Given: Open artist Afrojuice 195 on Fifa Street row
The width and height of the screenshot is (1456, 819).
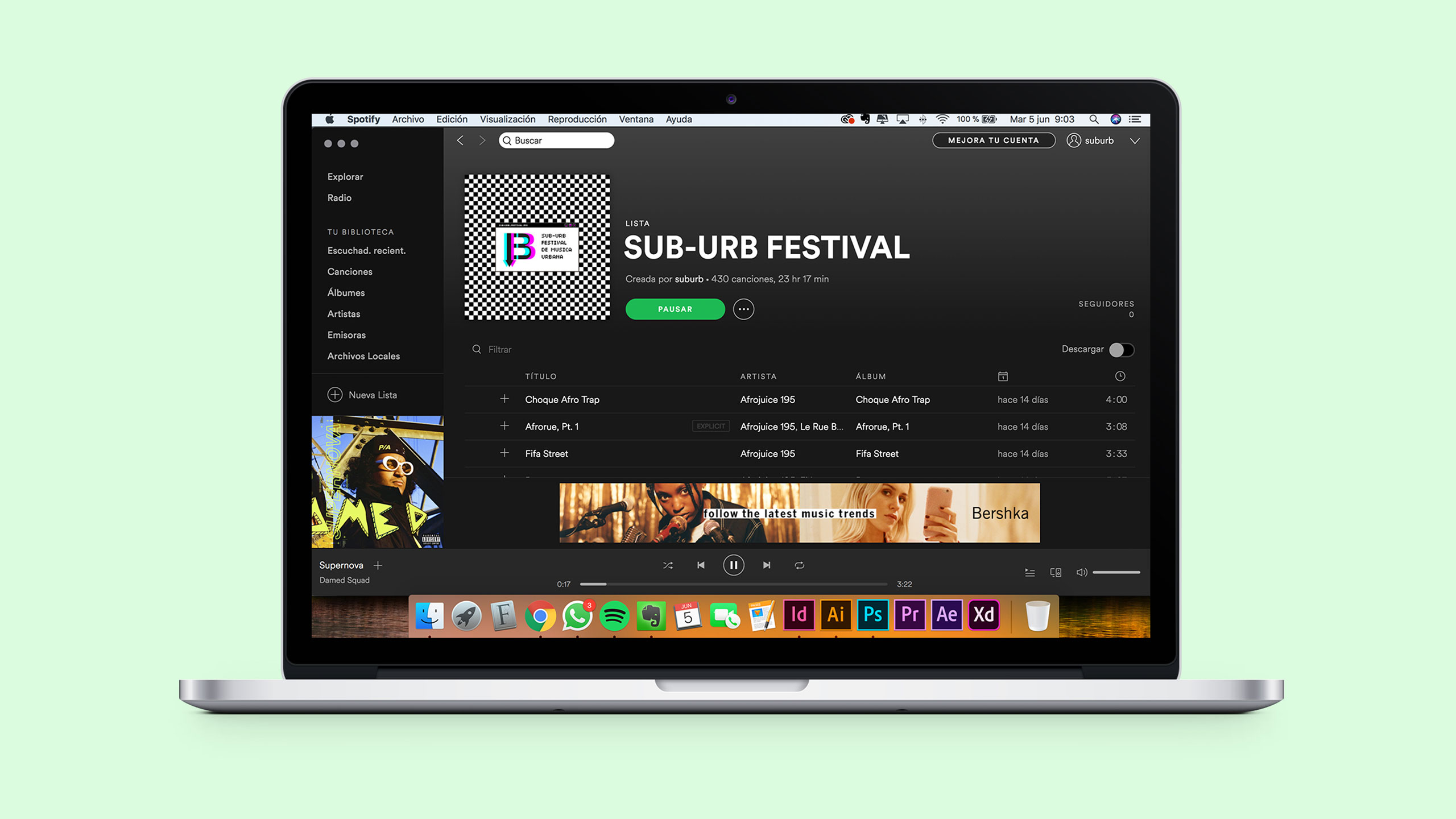Looking at the screenshot, I should (x=767, y=454).
